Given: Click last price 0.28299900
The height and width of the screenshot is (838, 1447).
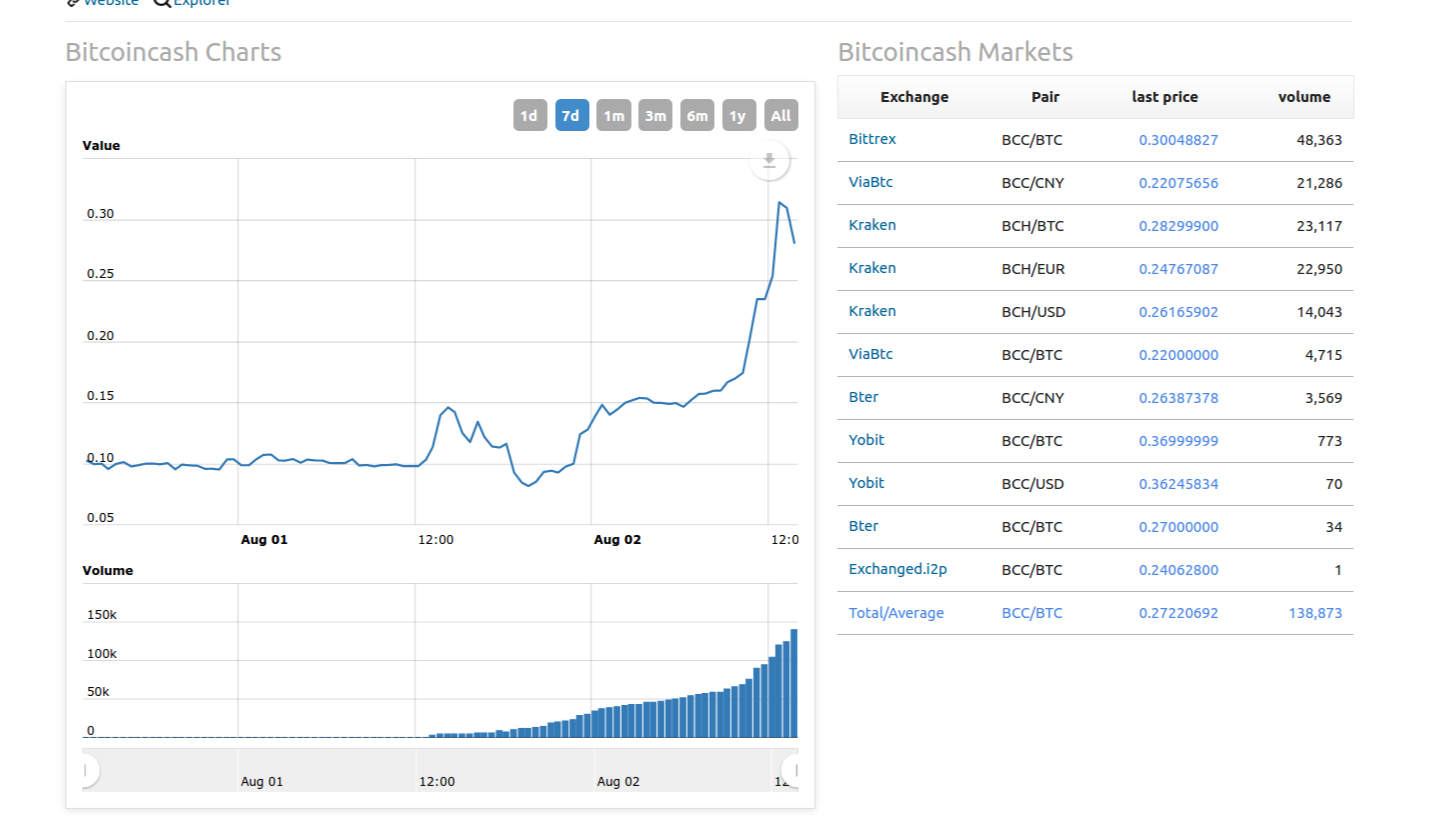Looking at the screenshot, I should pyautogui.click(x=1178, y=226).
